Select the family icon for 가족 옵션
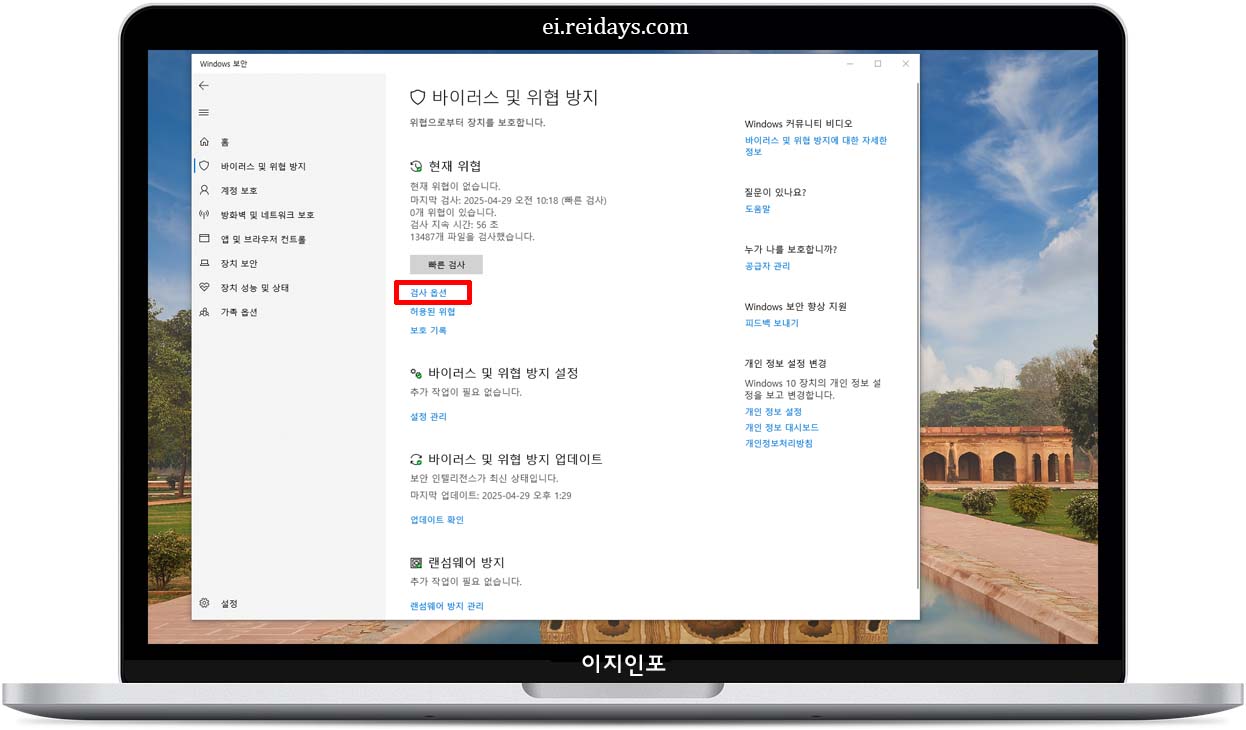This screenshot has width=1246, height=730. tap(204, 312)
